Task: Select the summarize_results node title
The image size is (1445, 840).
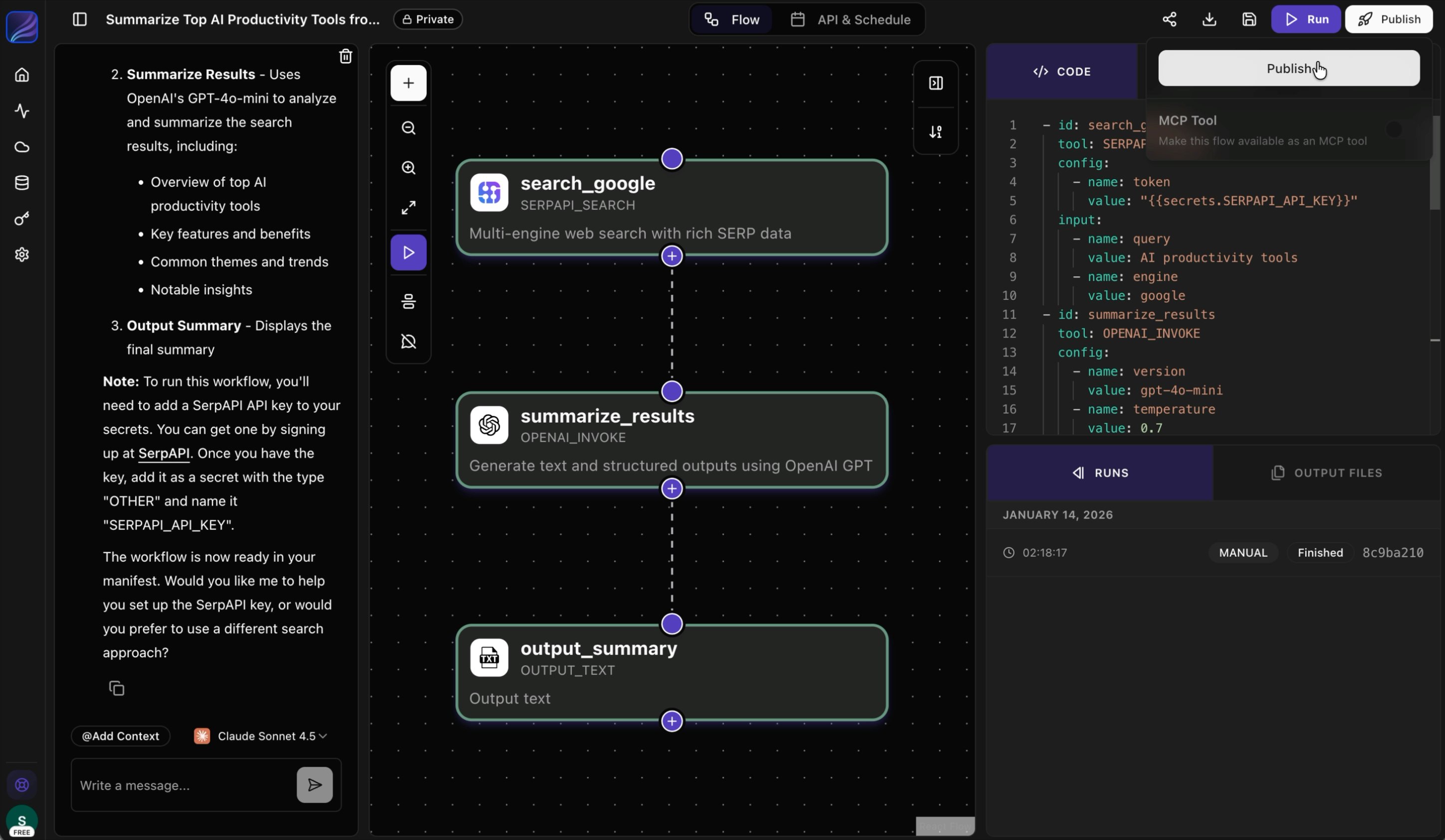Action: tap(607, 417)
